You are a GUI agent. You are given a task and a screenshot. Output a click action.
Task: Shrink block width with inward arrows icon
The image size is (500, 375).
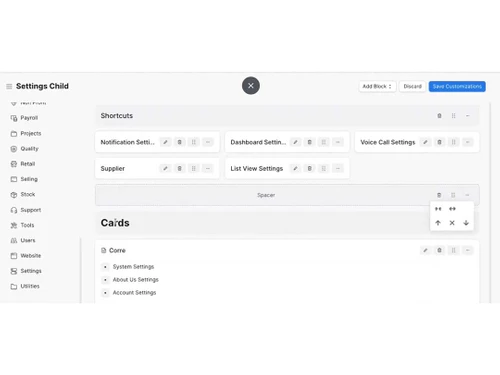(438, 209)
